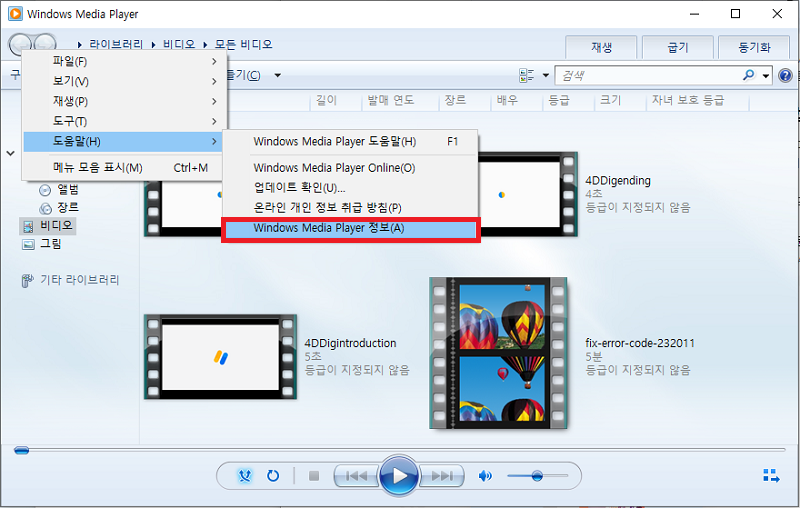Image resolution: width=800 pixels, height=508 pixels.
Task: Click Windows Media Player 정보(A) entry
Action: (350, 228)
